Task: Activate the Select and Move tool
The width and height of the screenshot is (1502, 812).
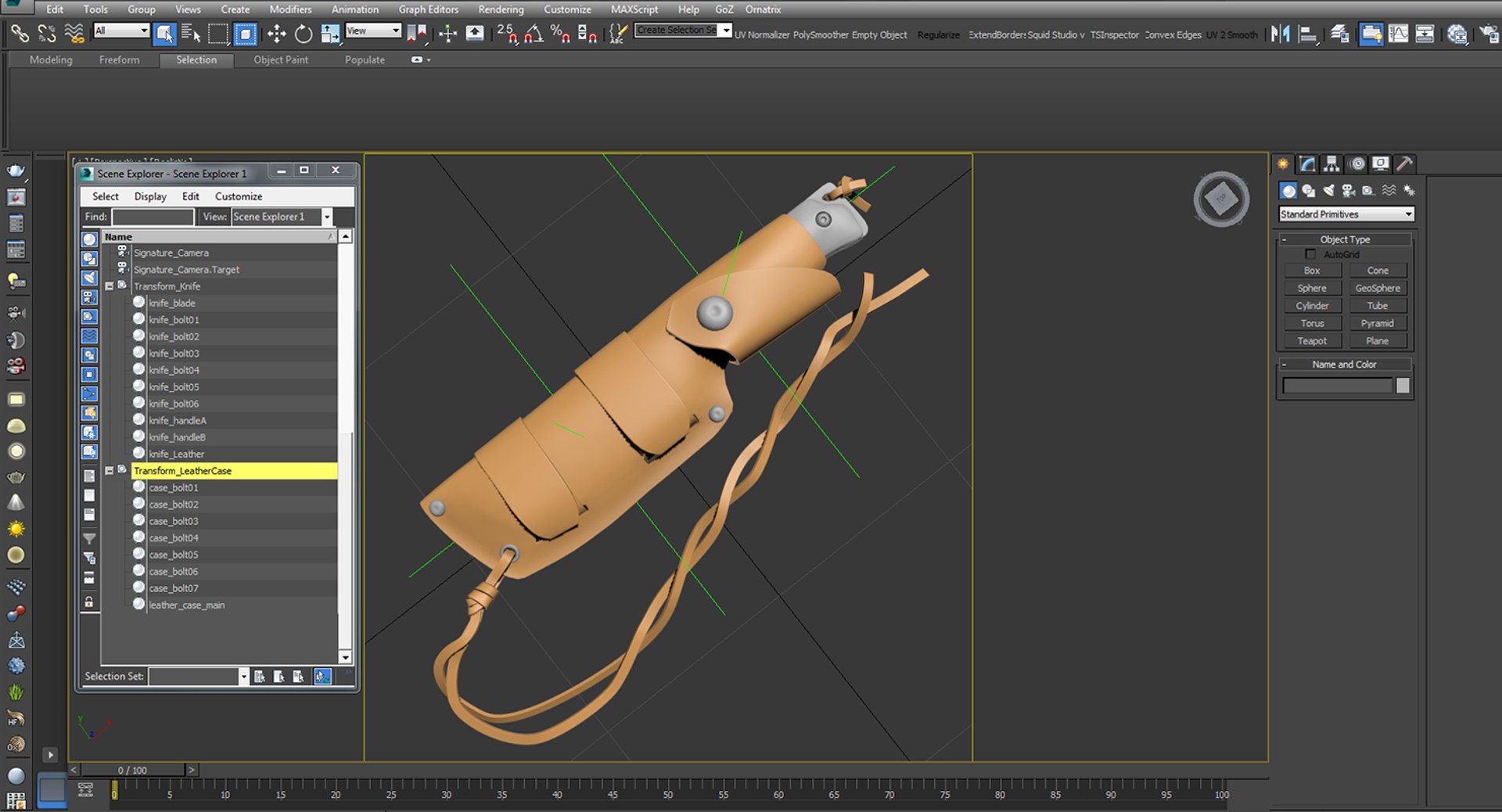Action: click(x=276, y=34)
